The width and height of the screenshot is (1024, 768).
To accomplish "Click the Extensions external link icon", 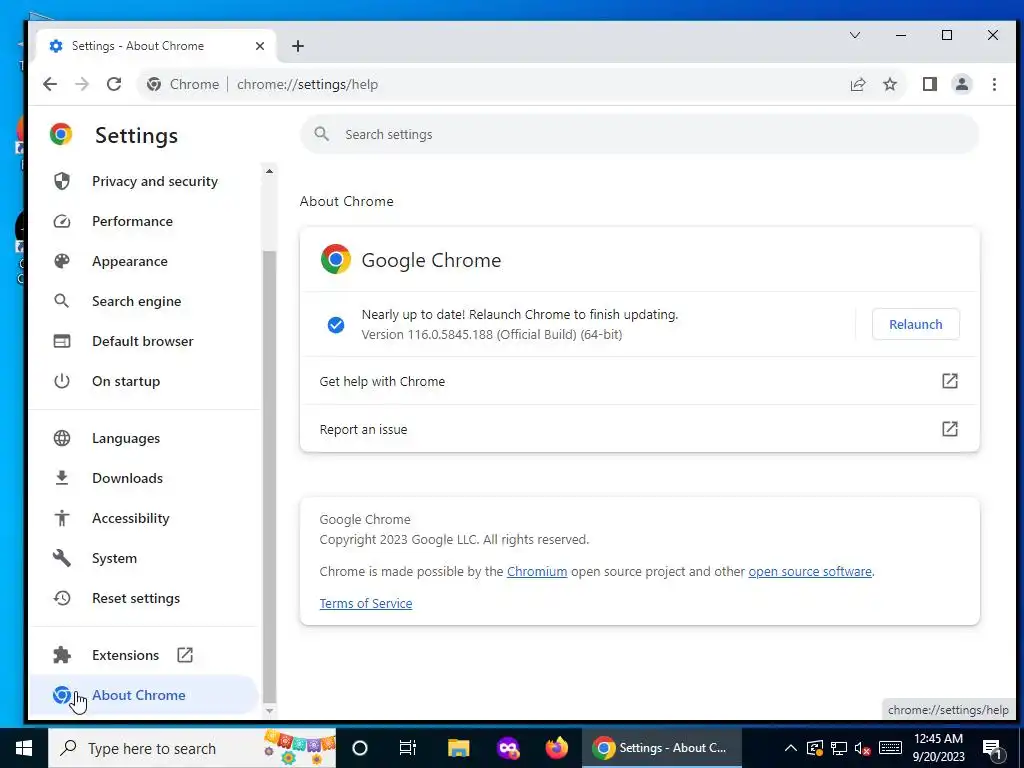I will click(x=185, y=655).
